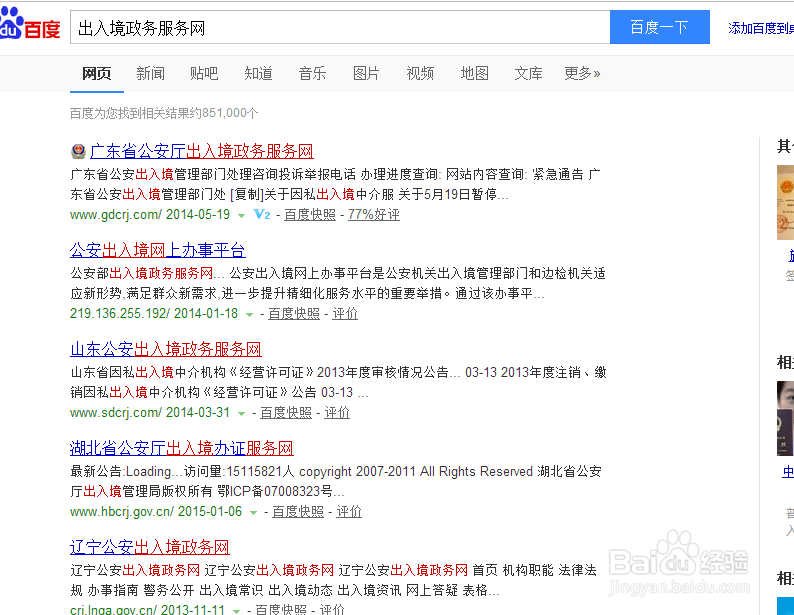Click the top sidebar document thumbnail
794x615 pixels.
[x=785, y=202]
